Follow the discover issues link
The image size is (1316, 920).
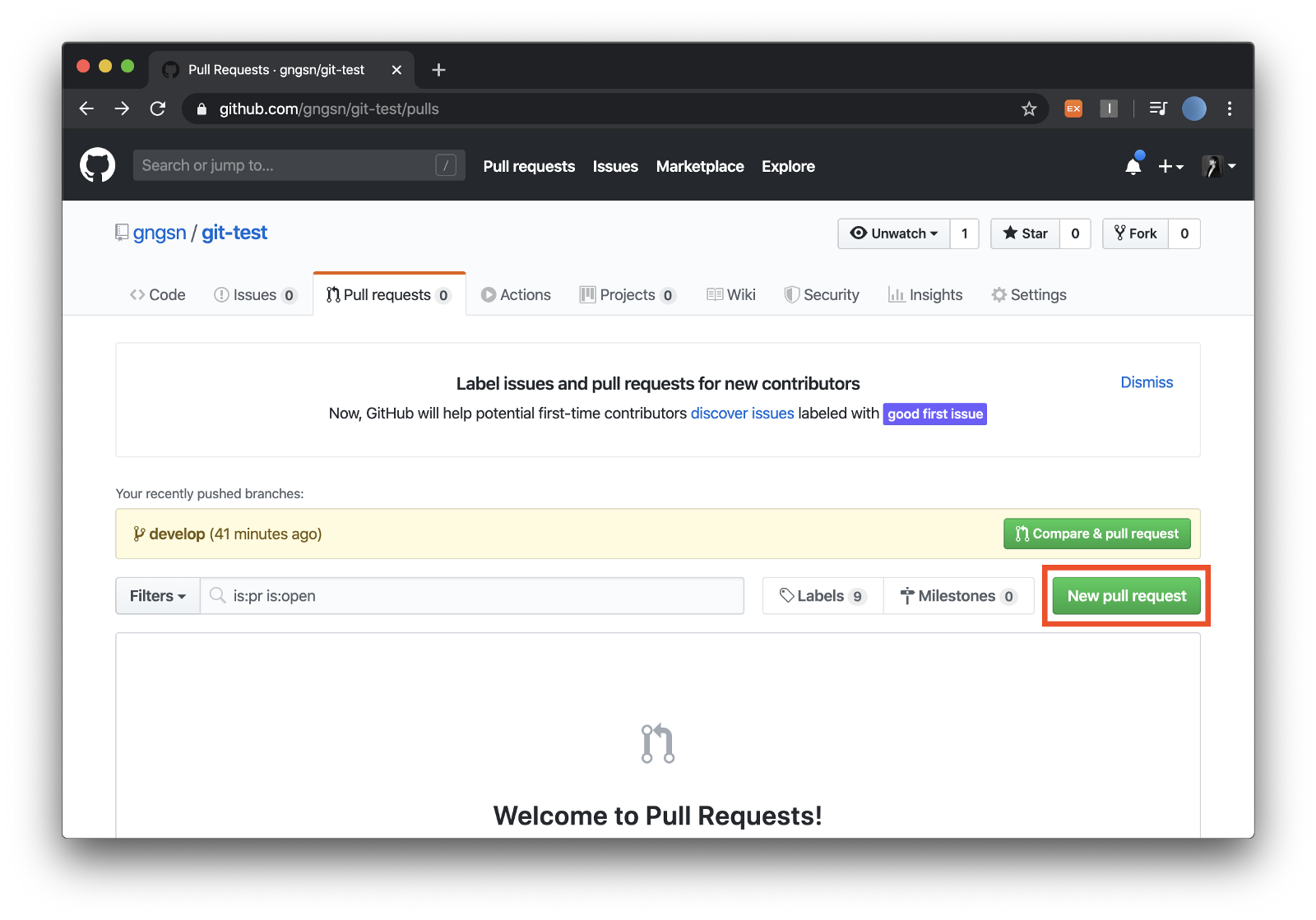tap(742, 414)
